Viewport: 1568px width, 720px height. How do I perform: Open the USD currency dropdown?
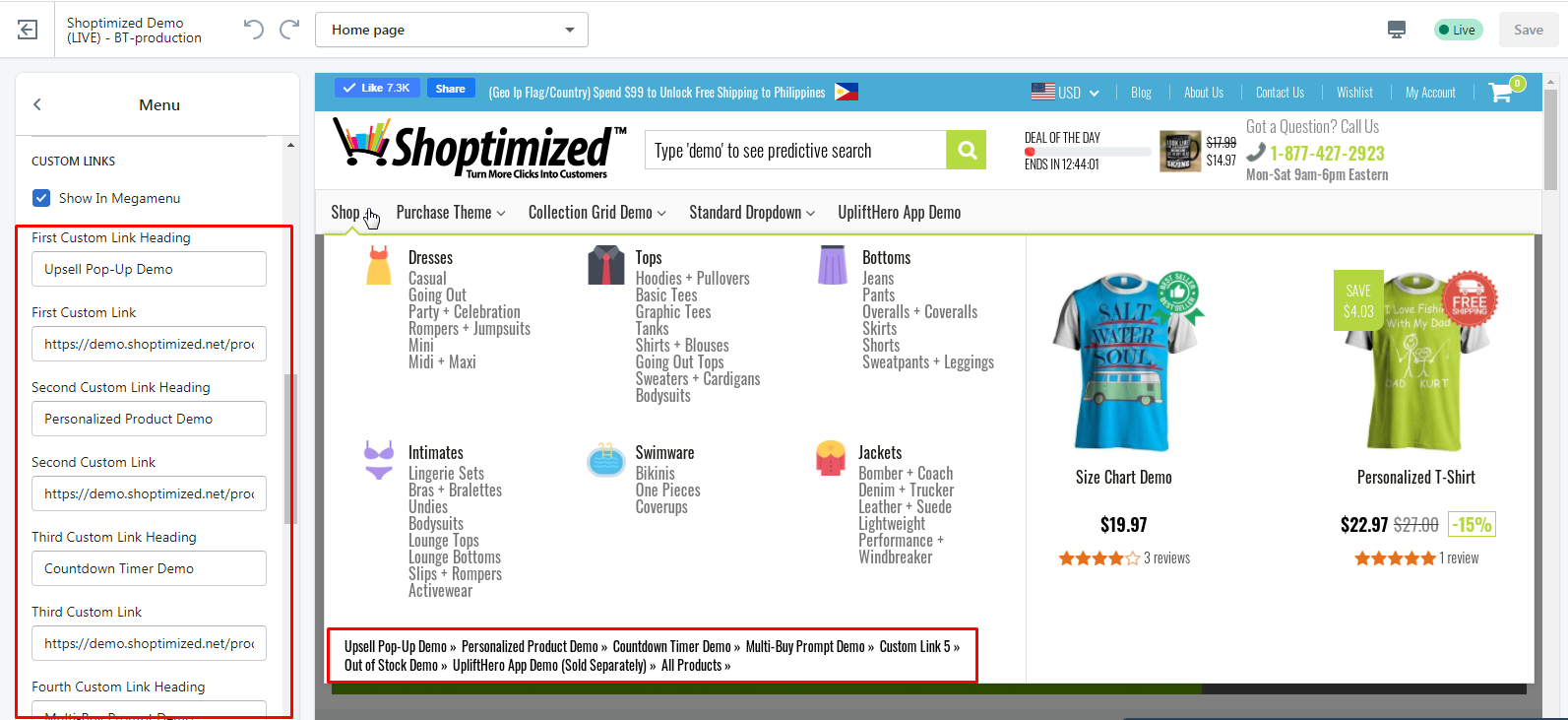(x=1065, y=92)
